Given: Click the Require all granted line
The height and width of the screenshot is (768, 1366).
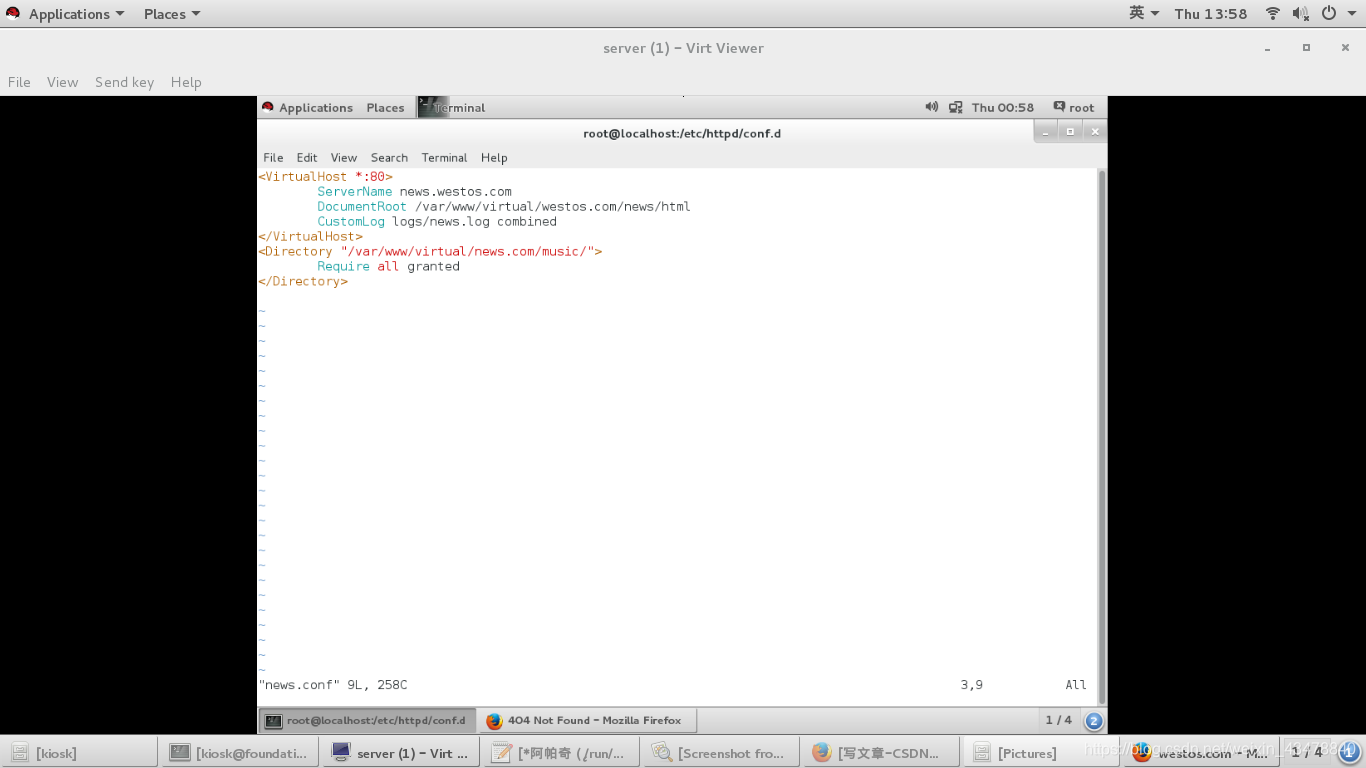Looking at the screenshot, I should [388, 267].
